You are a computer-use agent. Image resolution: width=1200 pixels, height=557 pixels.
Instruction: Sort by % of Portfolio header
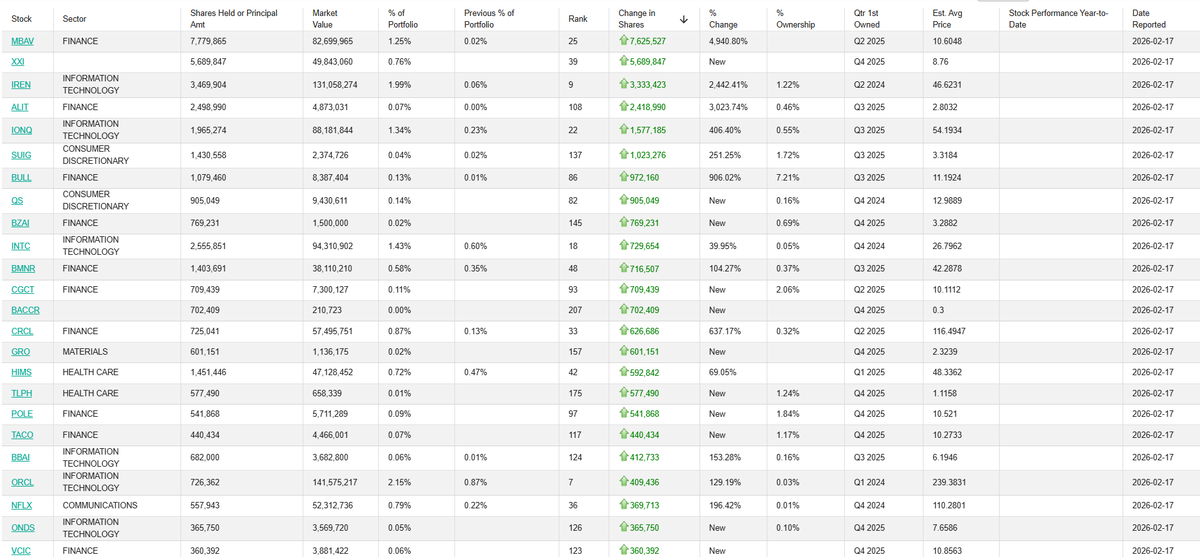[x=402, y=19]
